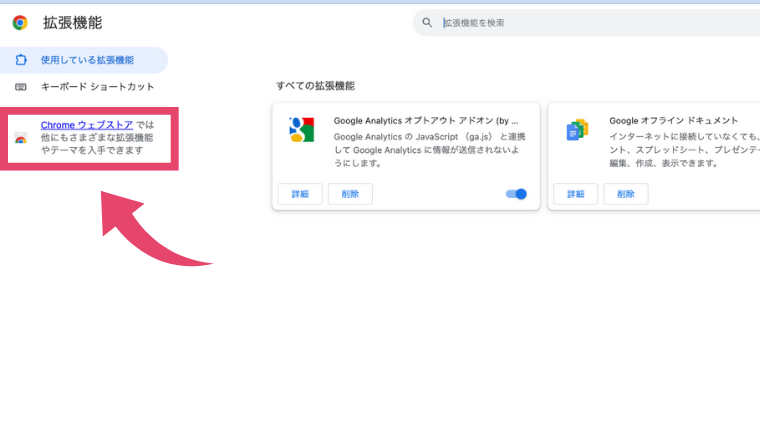This screenshot has width=760, height=428.
Task: Click 削除 for Google Analytics オプトアウト アドオン
Action: (x=350, y=194)
